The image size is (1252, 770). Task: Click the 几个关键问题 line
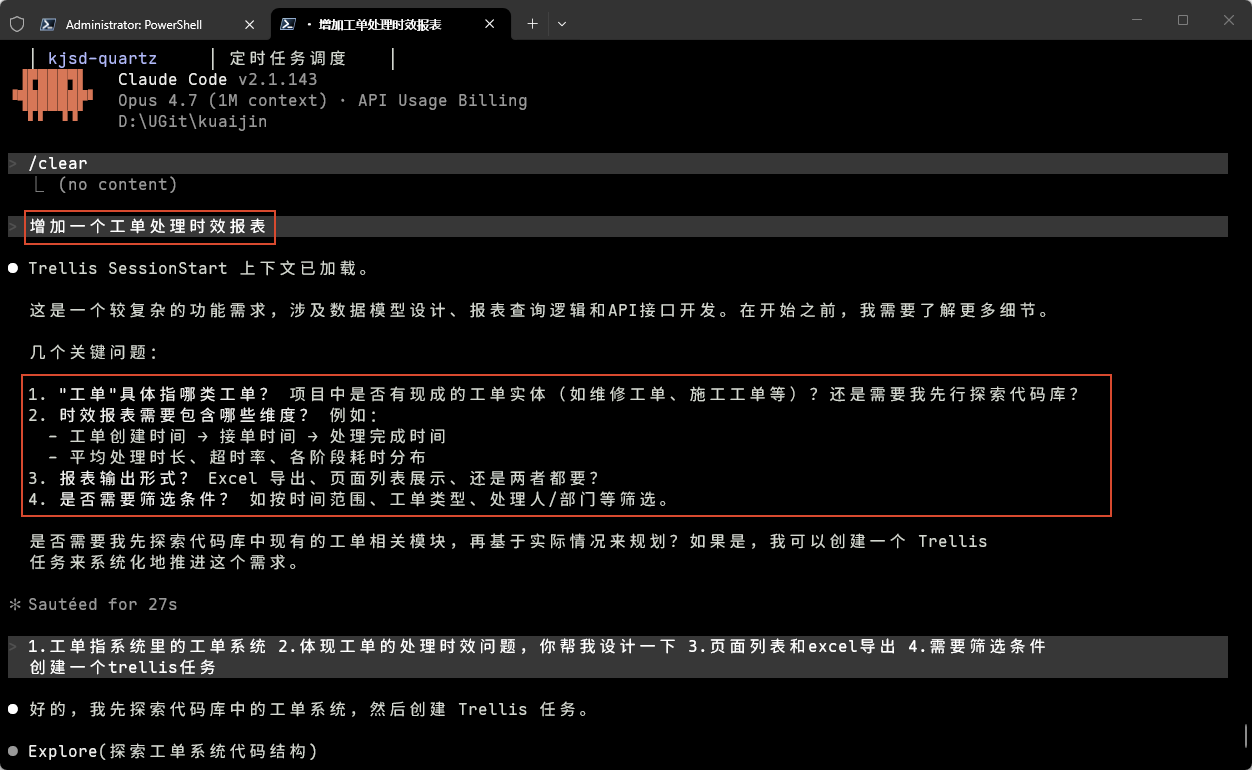point(93,353)
